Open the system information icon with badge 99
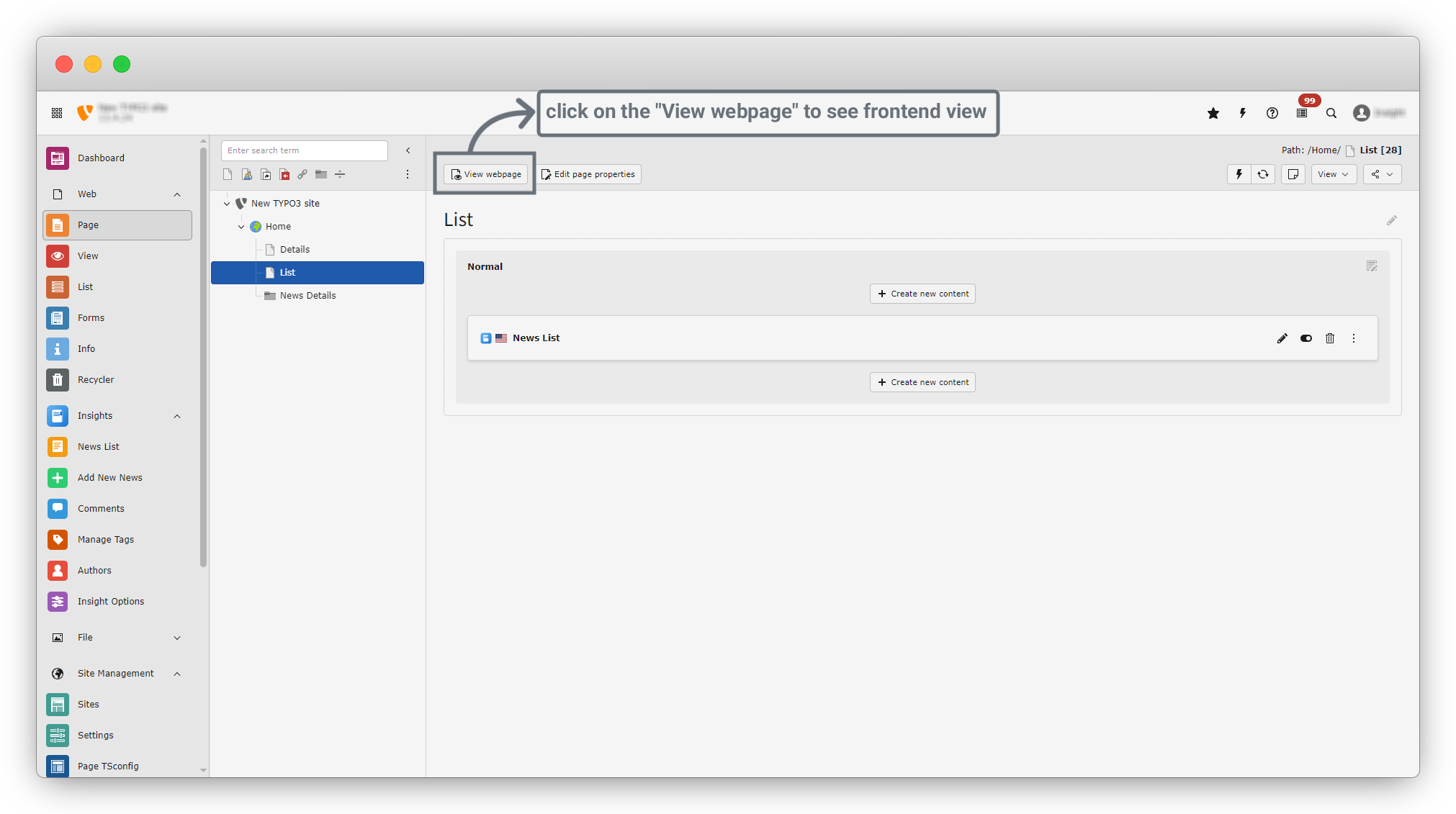 [x=1302, y=113]
